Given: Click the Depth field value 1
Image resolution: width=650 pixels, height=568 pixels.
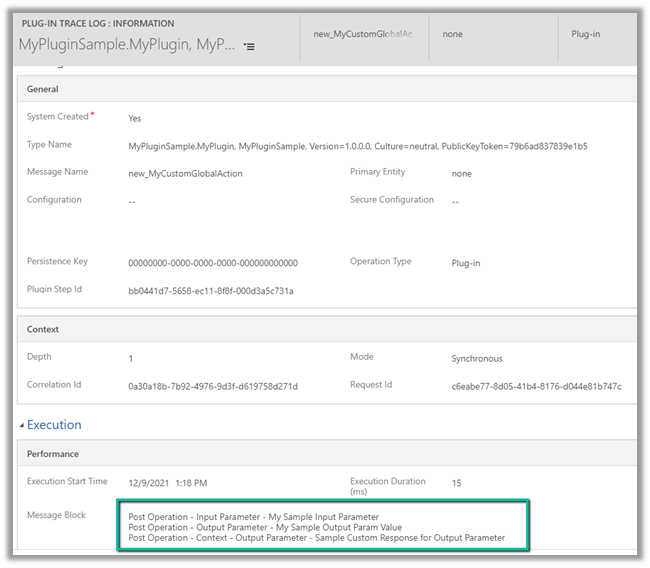Looking at the screenshot, I should pyautogui.click(x=131, y=358).
